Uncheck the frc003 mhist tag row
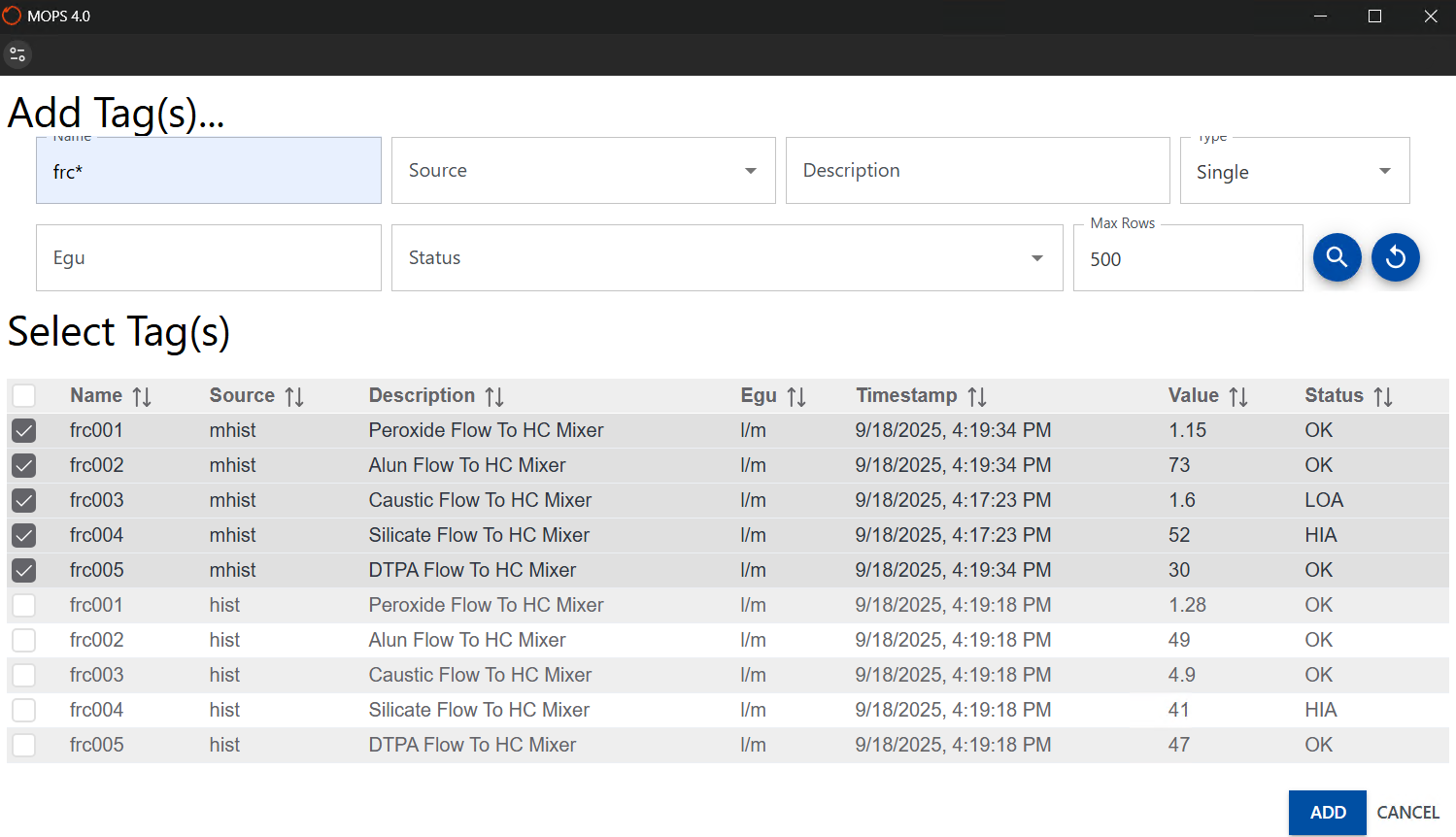The width and height of the screenshot is (1456, 837). (x=23, y=500)
